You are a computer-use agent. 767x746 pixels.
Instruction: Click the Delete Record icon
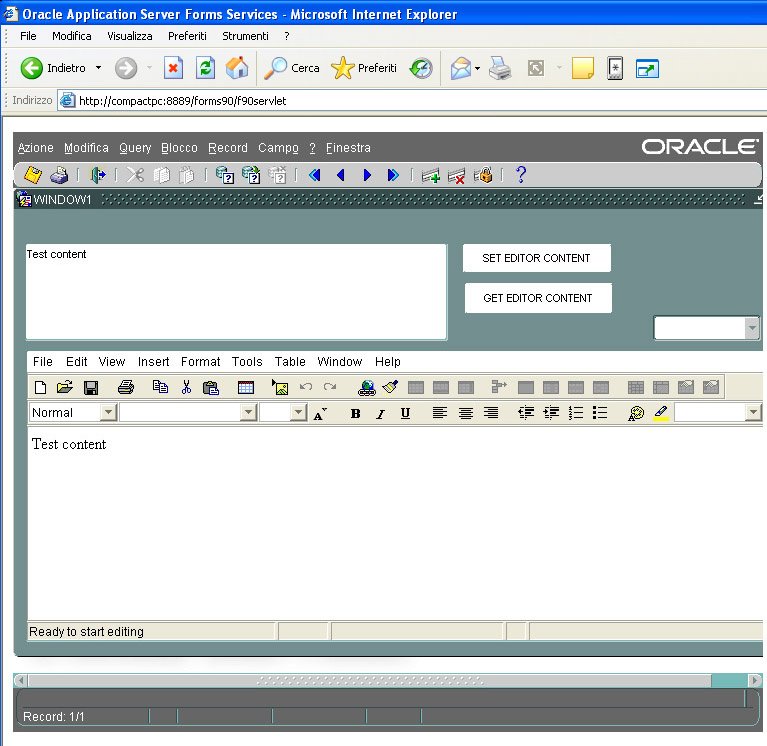[456, 176]
